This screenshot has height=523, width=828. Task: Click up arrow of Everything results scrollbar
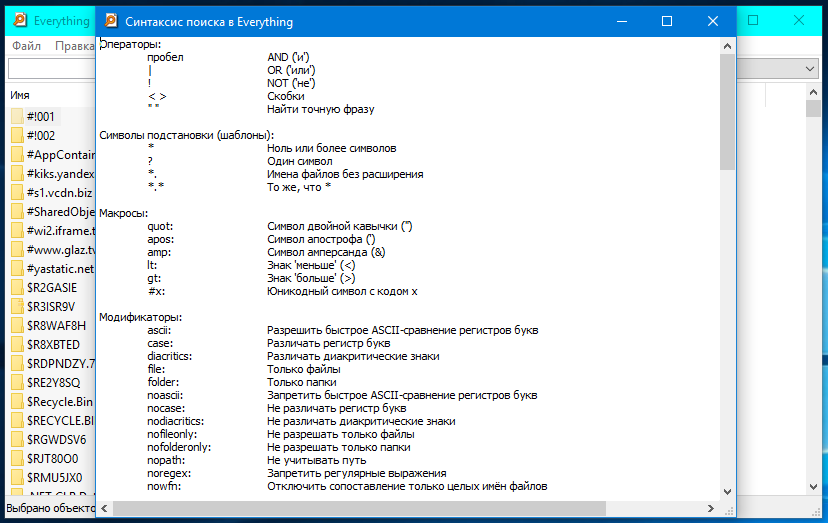(x=813, y=92)
